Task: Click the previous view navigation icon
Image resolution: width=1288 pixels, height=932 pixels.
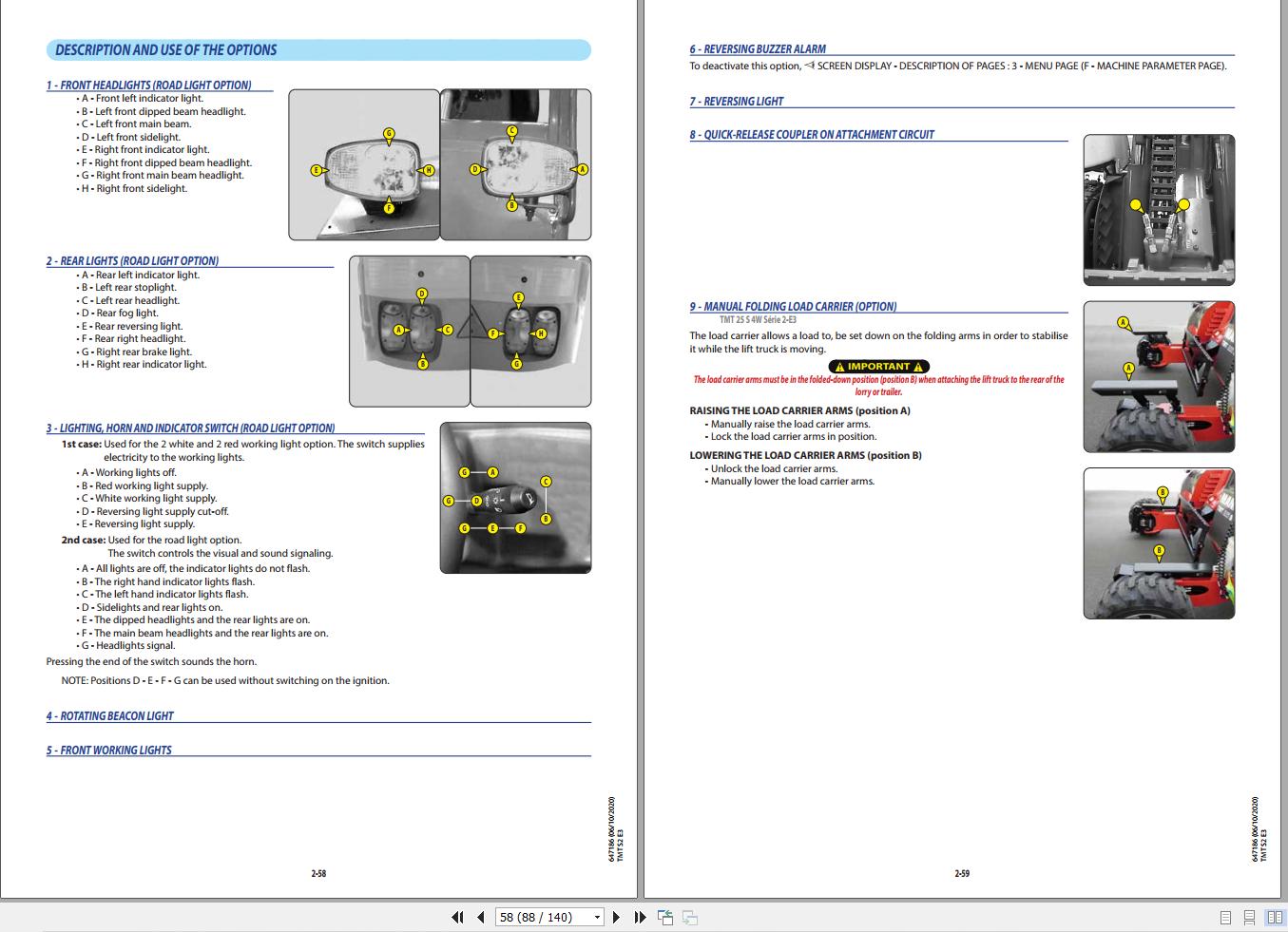Action: [x=665, y=917]
